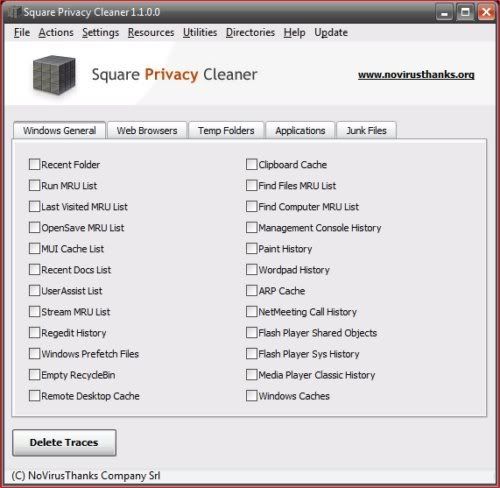
Task: Open the Resources menu
Action: pyautogui.click(x=151, y=33)
